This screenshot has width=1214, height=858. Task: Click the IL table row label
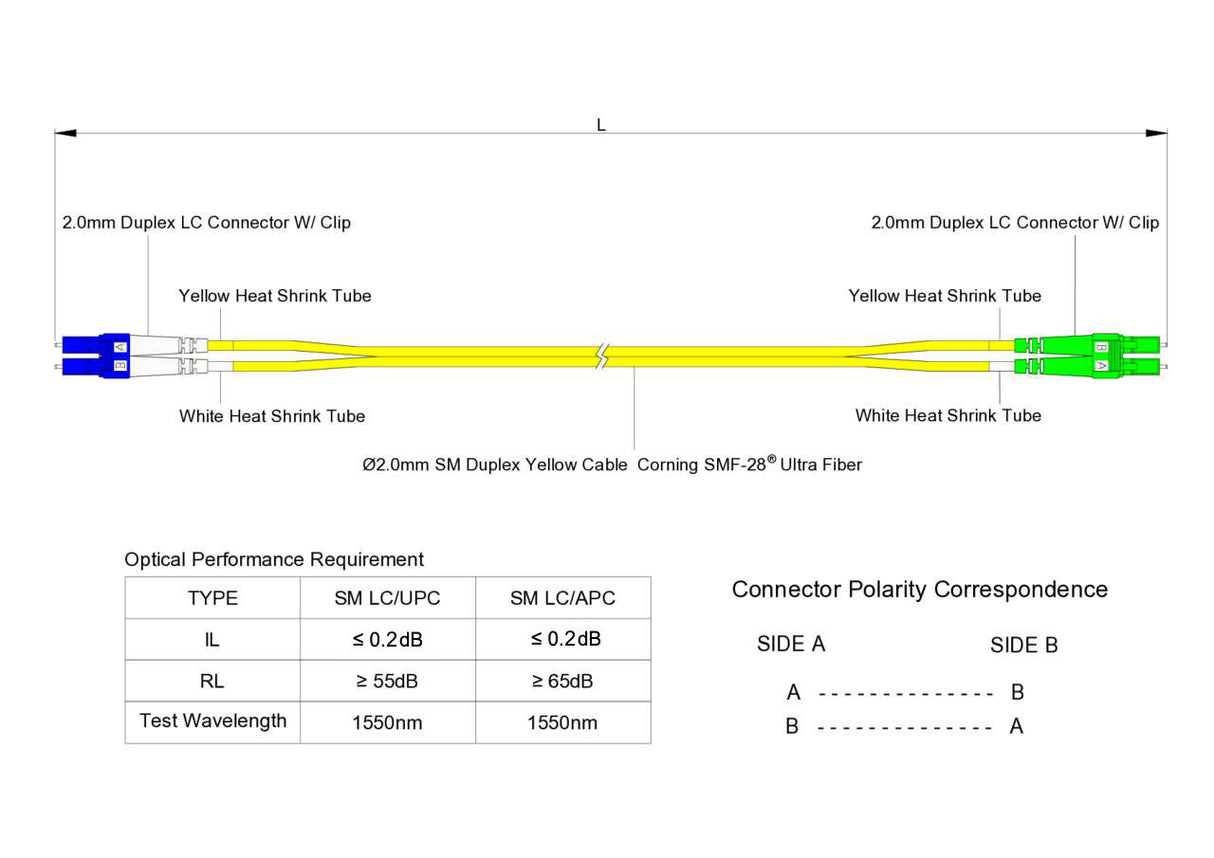(211, 639)
